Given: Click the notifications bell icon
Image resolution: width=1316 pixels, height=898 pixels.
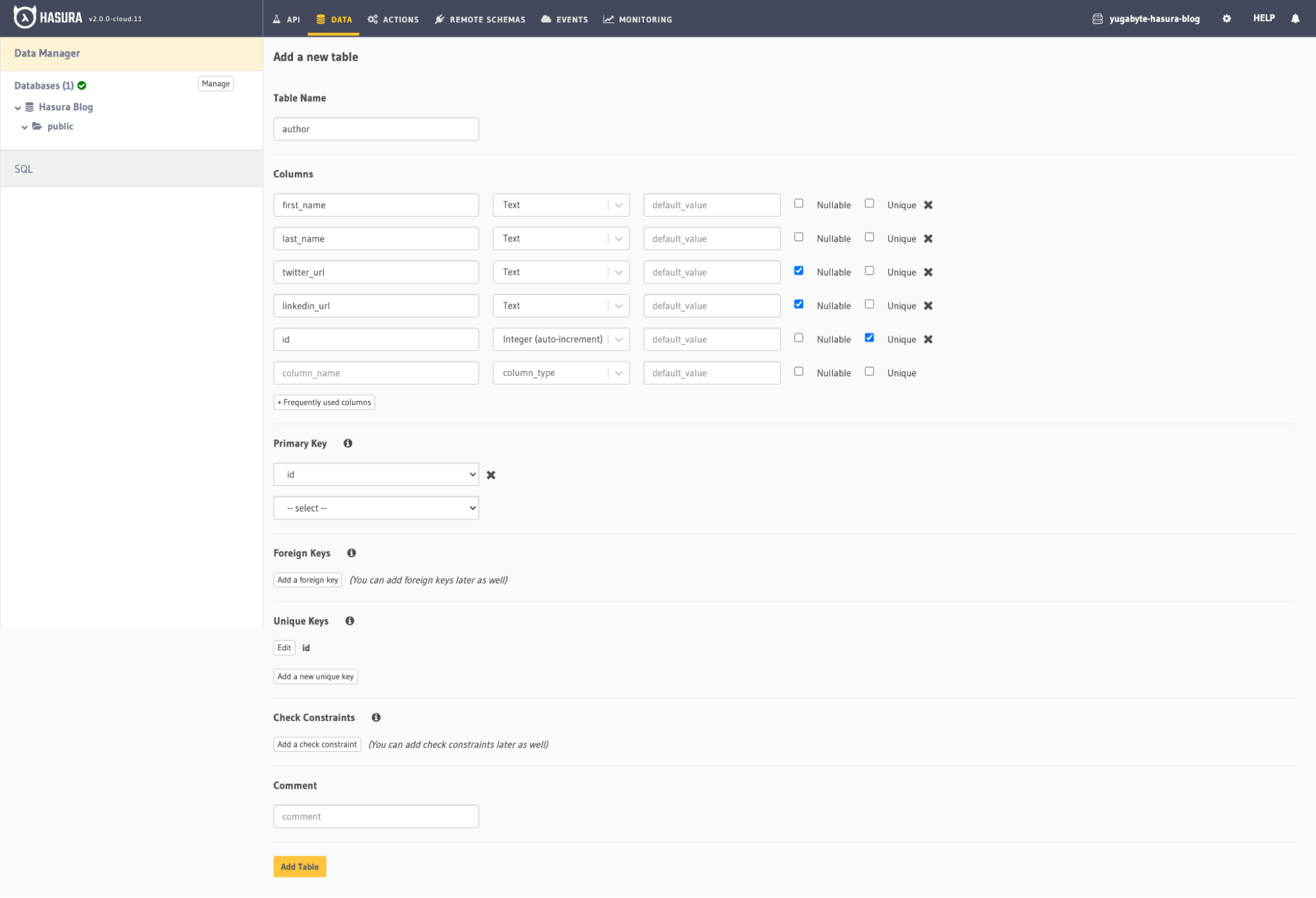Looking at the screenshot, I should 1295,18.
